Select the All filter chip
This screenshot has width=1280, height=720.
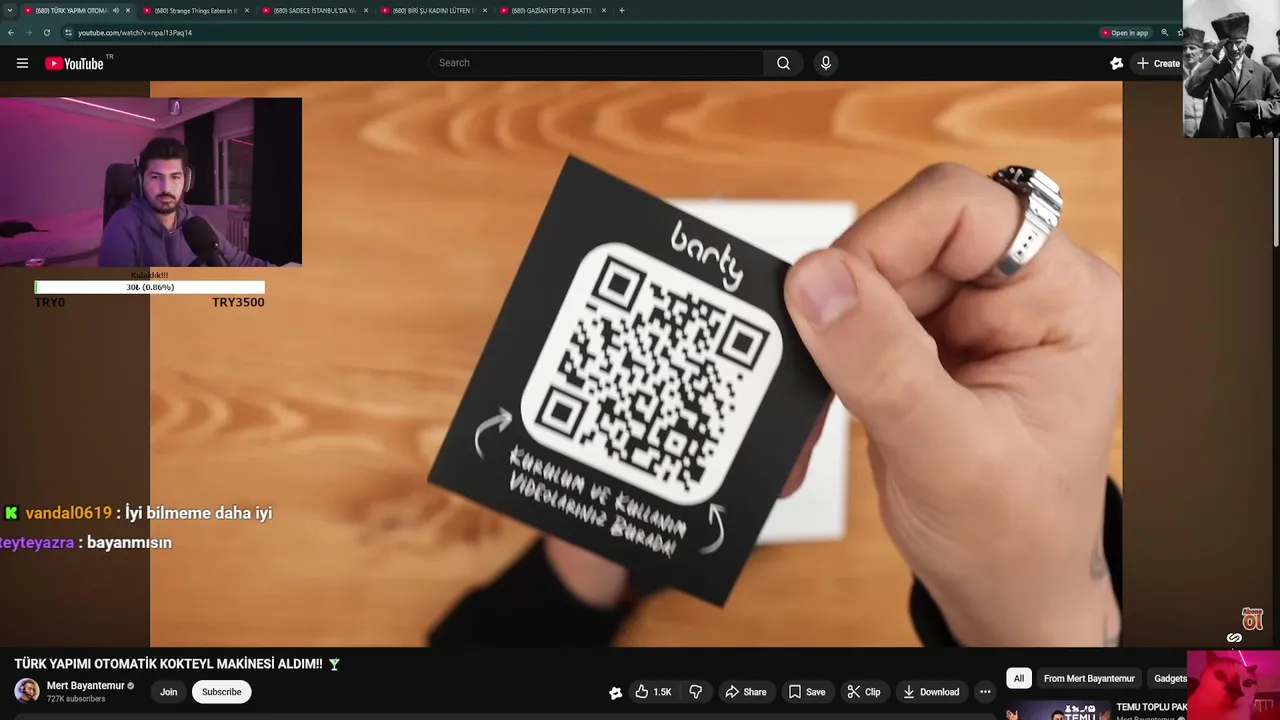(1019, 678)
